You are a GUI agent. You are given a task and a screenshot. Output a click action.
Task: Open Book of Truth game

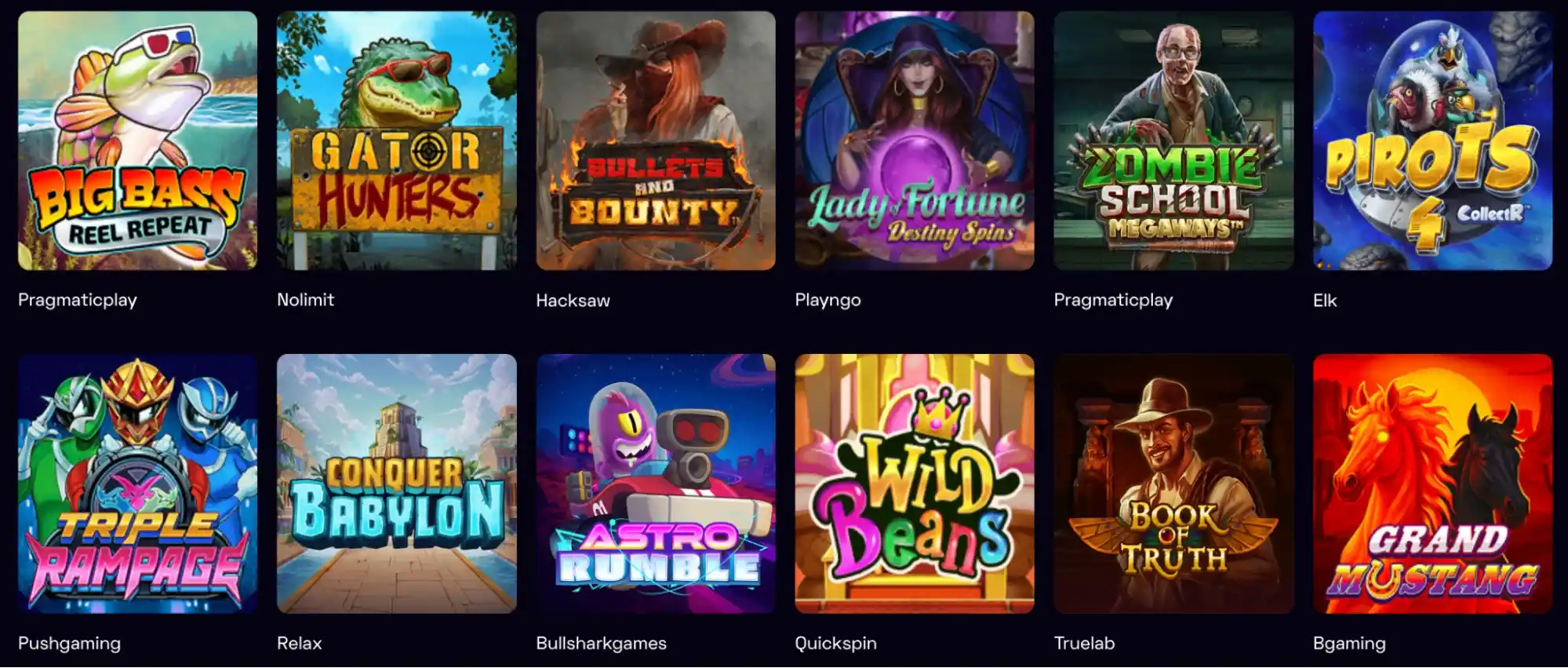tap(1173, 484)
